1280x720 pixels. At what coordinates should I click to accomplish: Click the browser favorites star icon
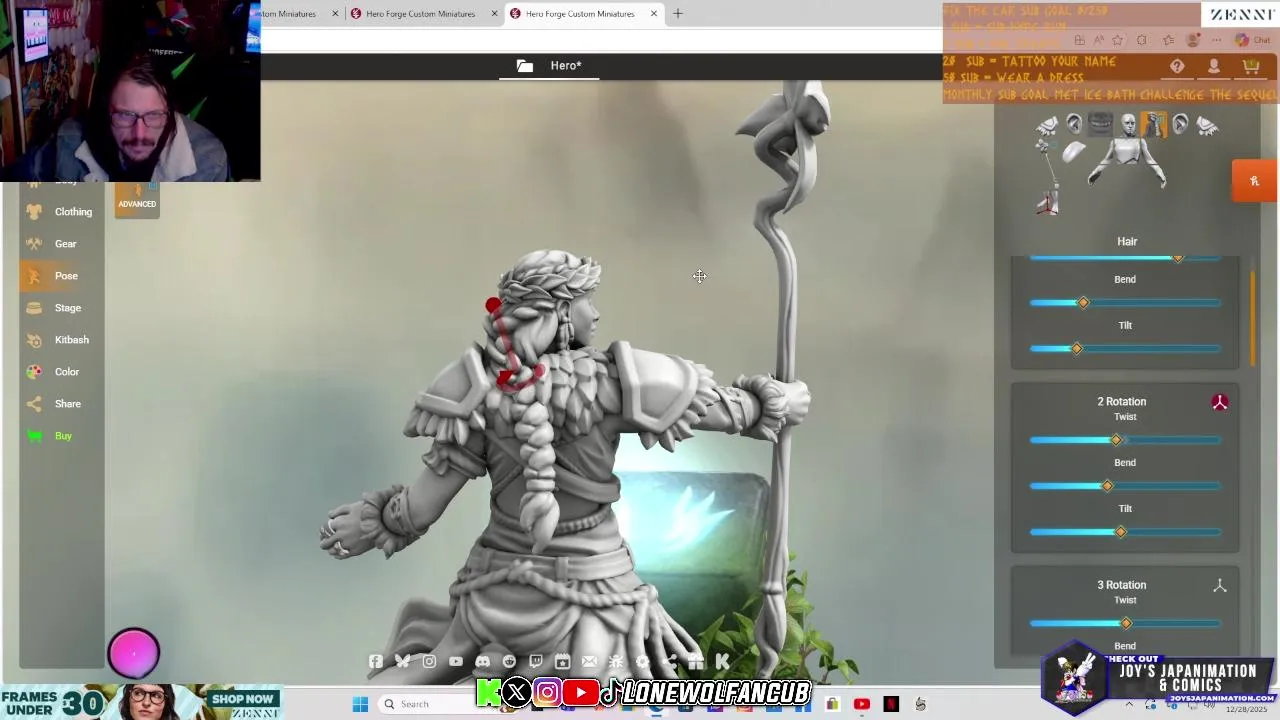point(1117,40)
